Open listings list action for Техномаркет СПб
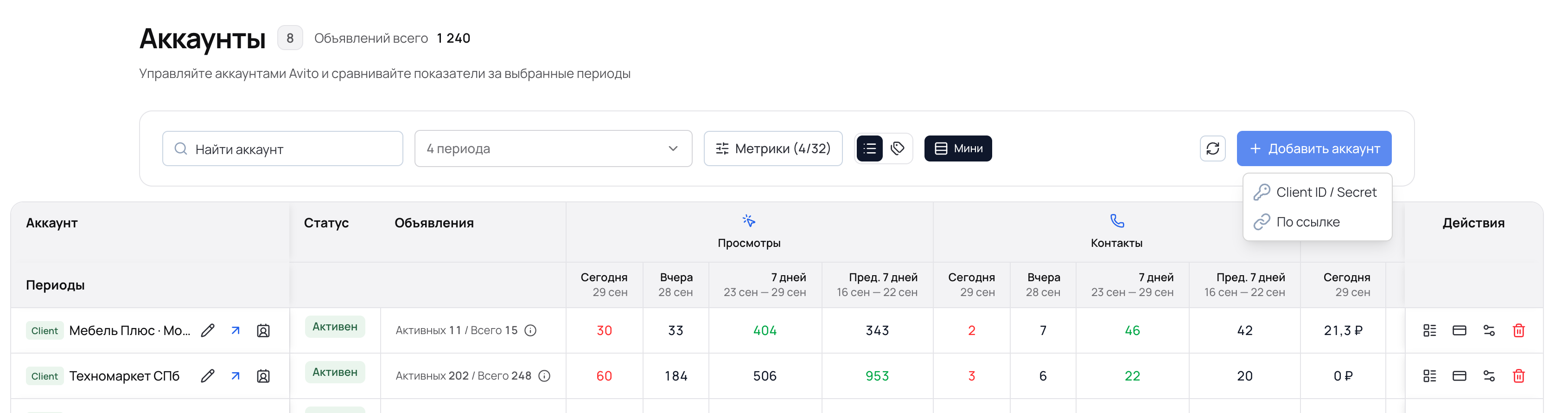Viewport: 1568px width, 413px height. (1429, 376)
